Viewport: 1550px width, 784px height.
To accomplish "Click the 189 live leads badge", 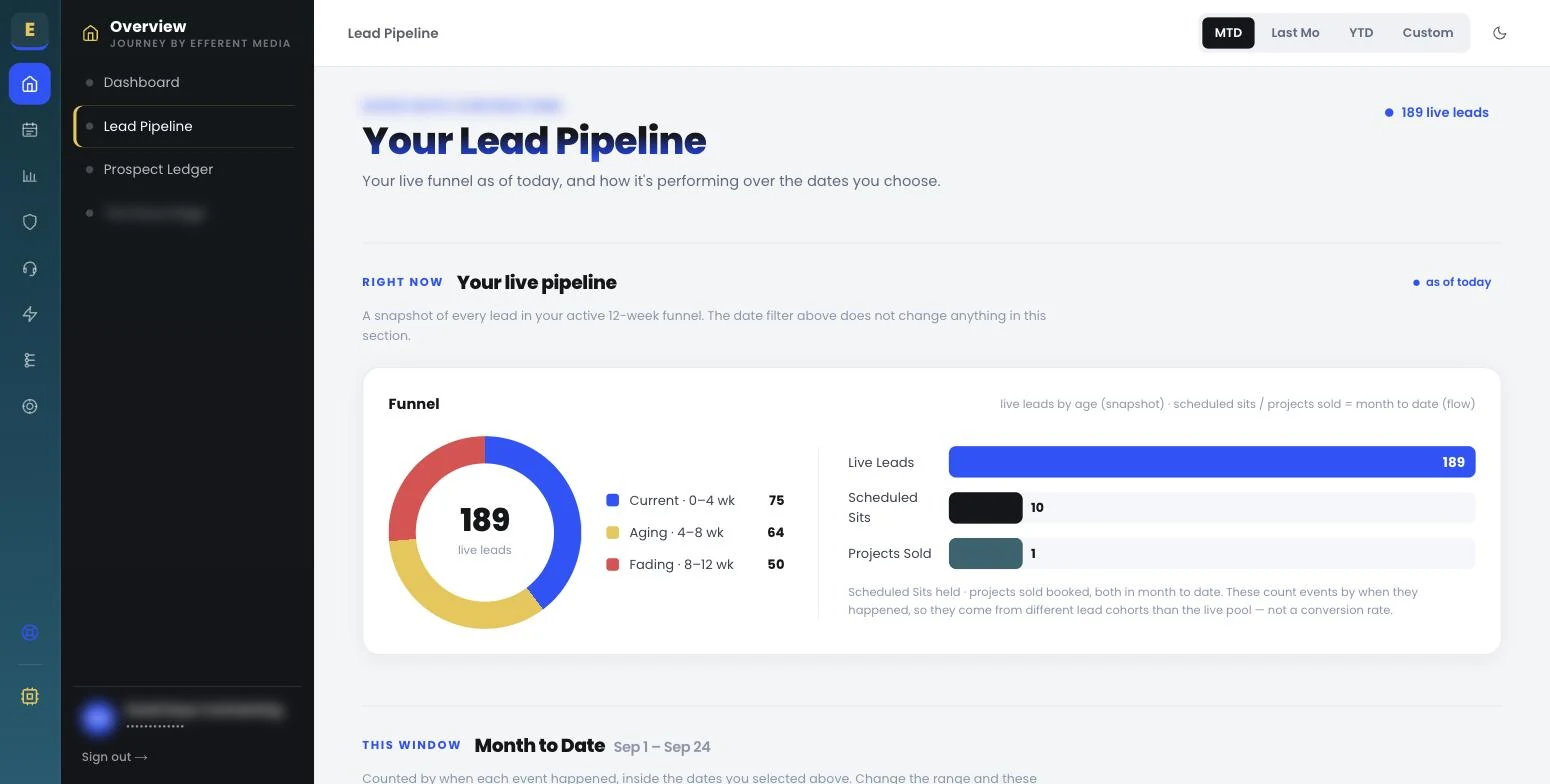I will [1436, 112].
